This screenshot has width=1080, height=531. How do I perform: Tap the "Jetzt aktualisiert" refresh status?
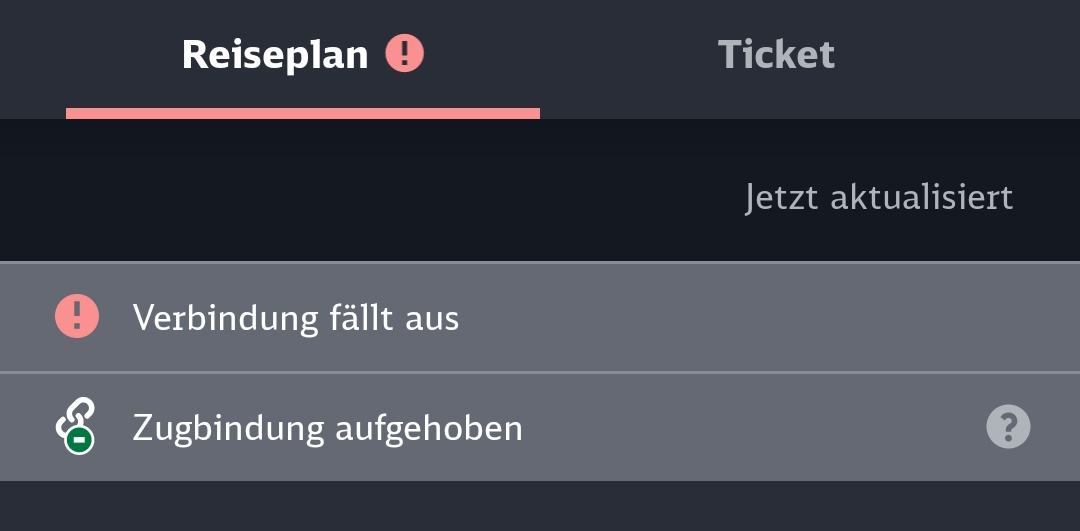[x=879, y=197]
